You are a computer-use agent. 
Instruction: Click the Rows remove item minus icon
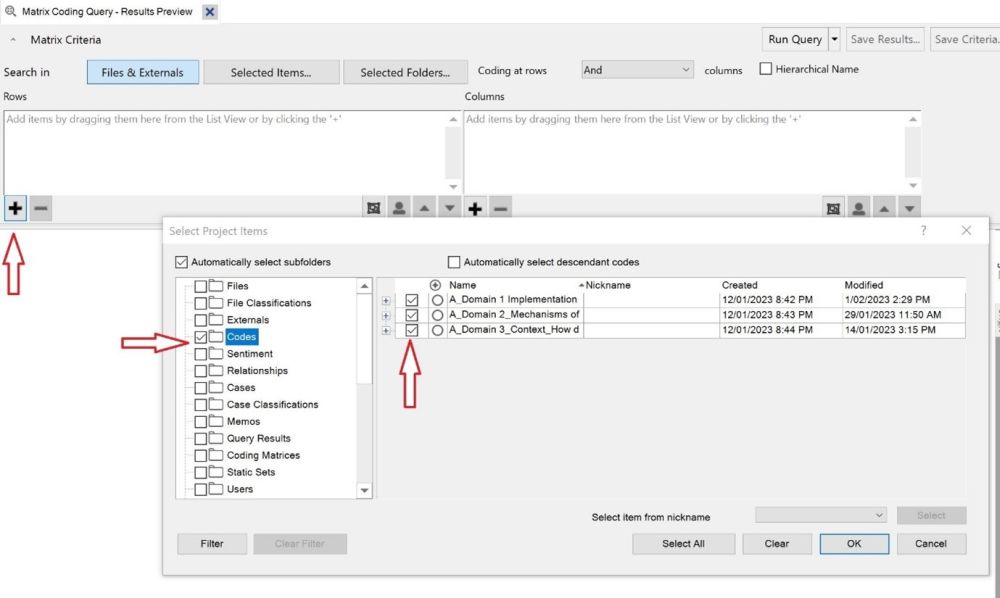(x=40, y=209)
